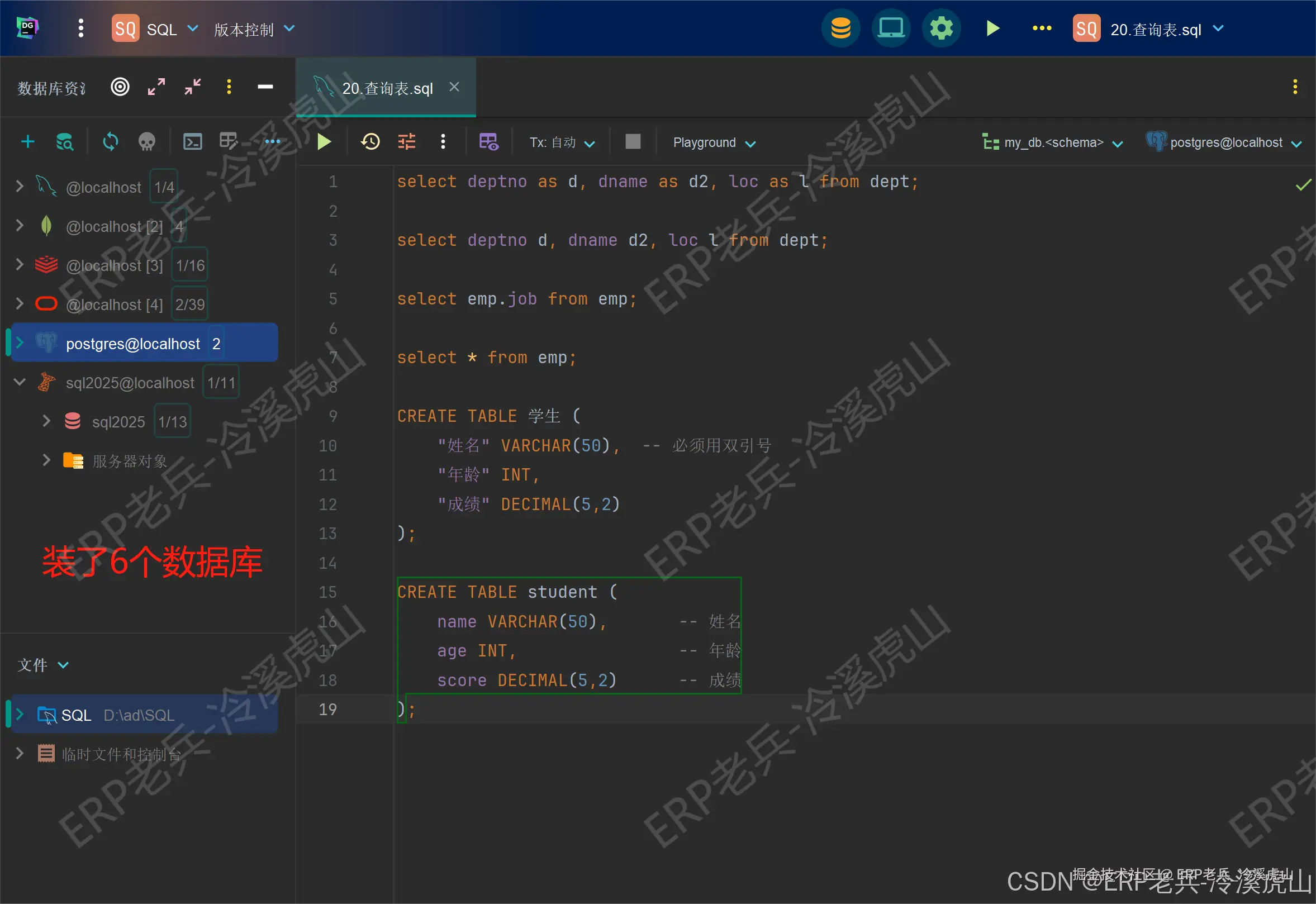
Task: Click the select opened file target icon
Action: (x=120, y=87)
